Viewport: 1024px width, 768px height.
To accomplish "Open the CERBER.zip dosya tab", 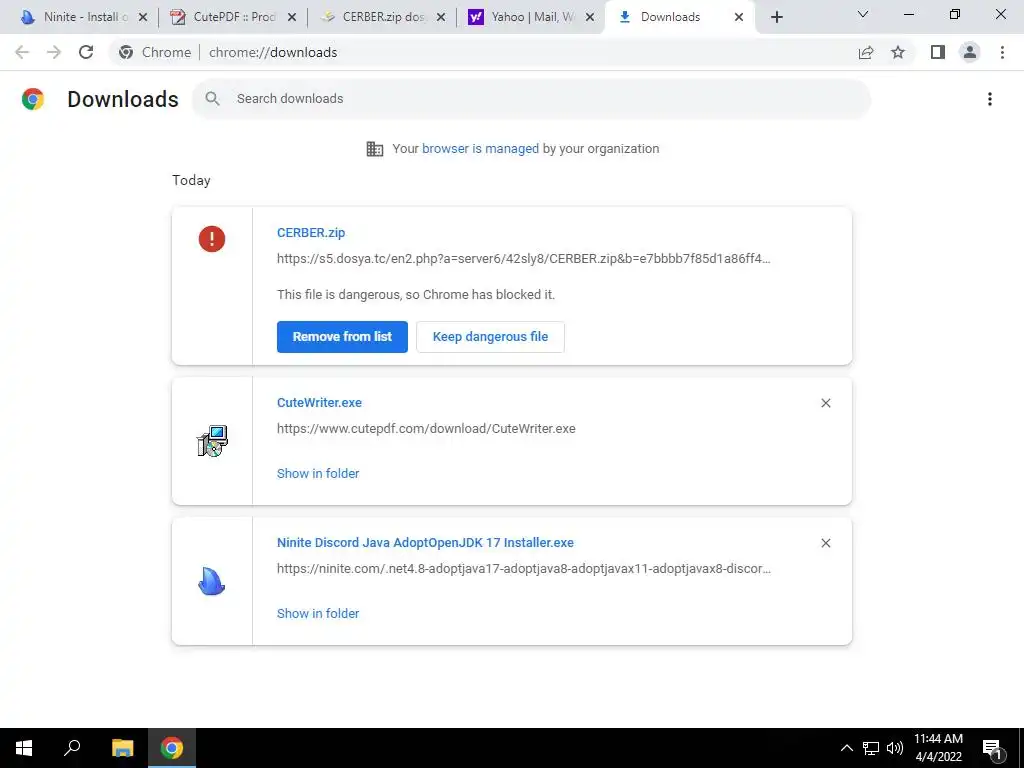I will coord(382,17).
